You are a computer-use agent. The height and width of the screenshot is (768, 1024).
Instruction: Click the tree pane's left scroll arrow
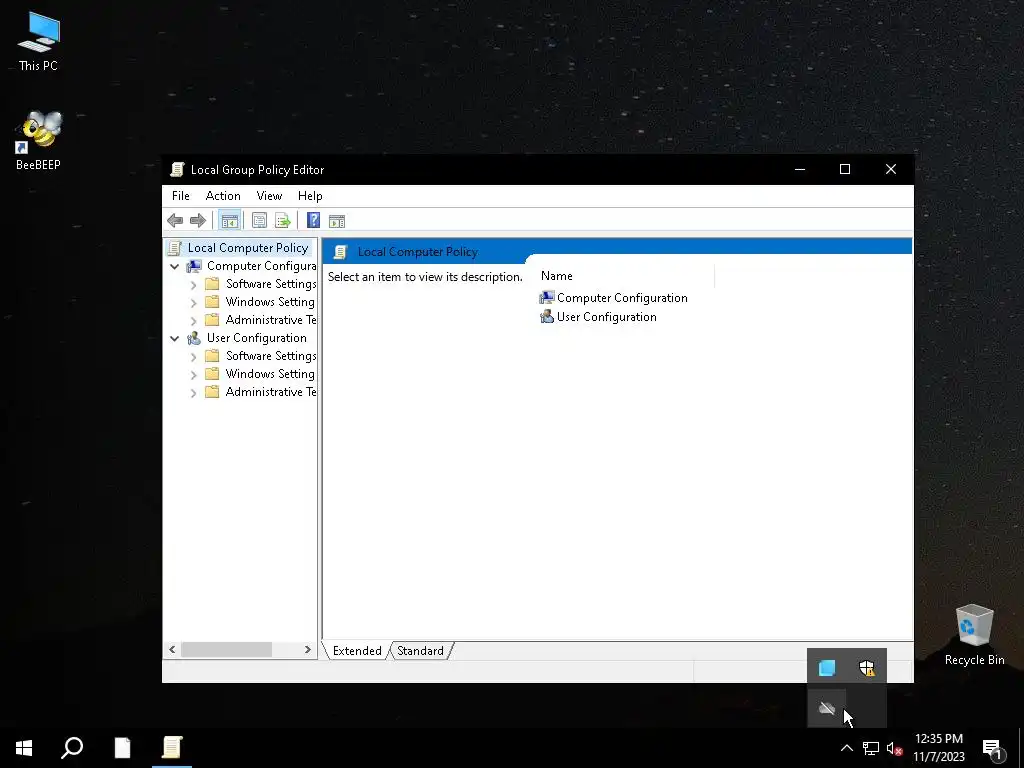point(172,649)
